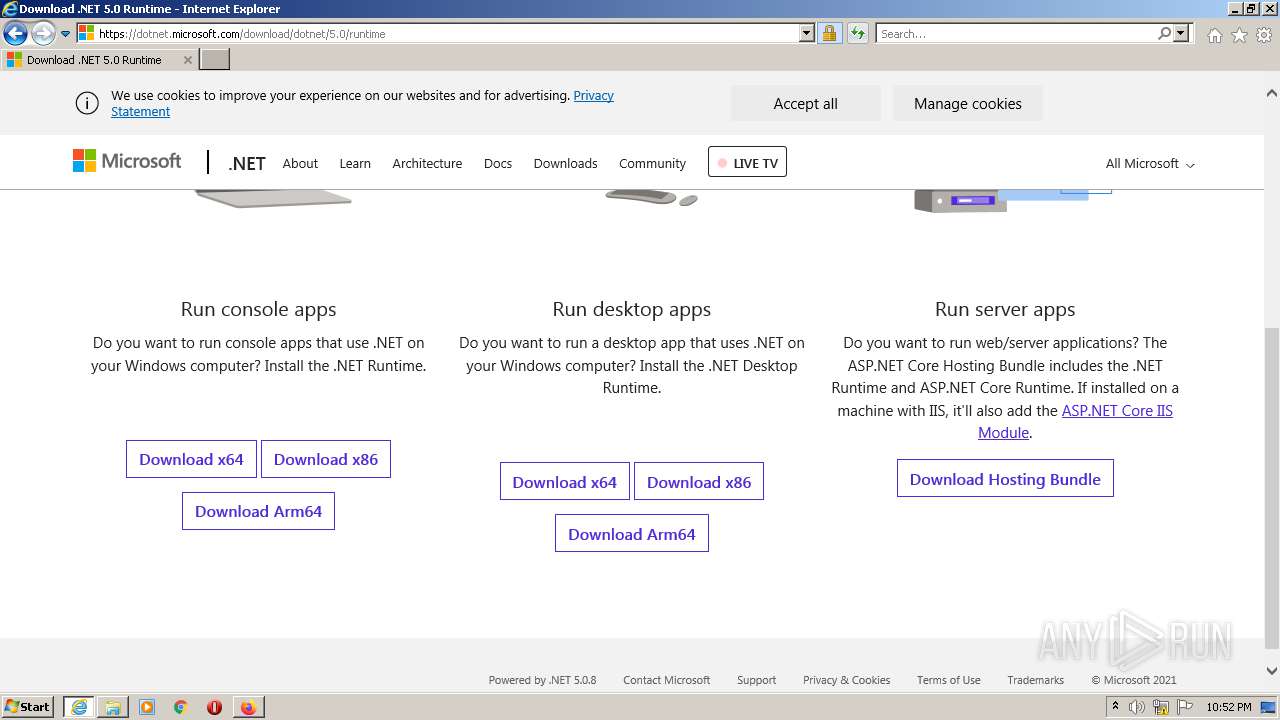Click the Microsoft logo
The height and width of the screenshot is (720, 1280).
pyautogui.click(x=127, y=161)
